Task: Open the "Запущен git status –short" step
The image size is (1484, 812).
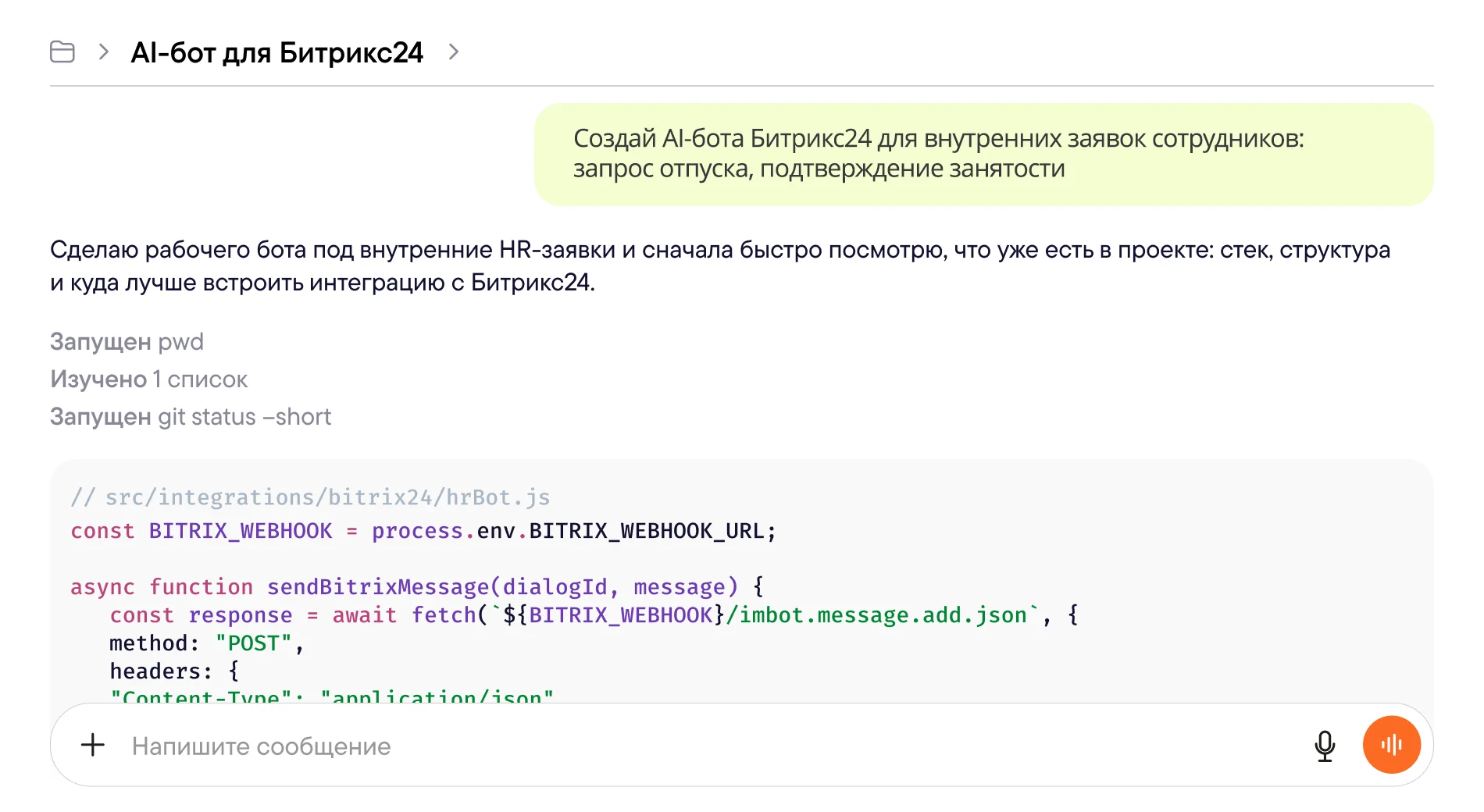Action: pyautogui.click(x=191, y=417)
